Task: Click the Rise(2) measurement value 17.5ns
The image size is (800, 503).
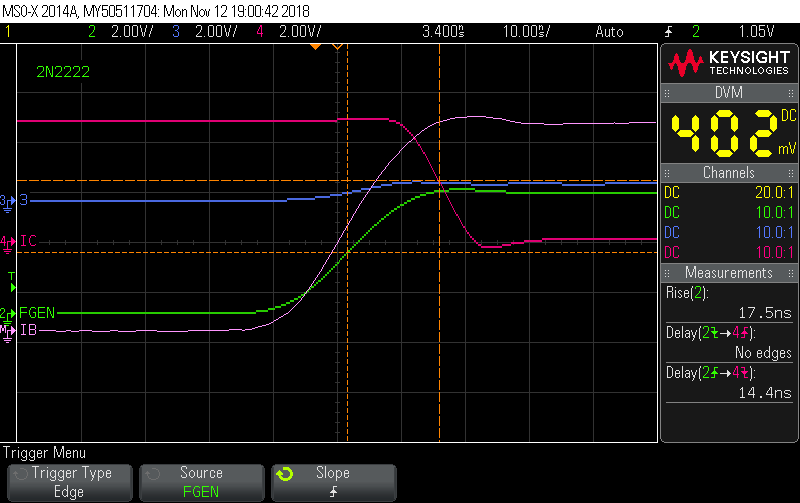Action: 765,313
